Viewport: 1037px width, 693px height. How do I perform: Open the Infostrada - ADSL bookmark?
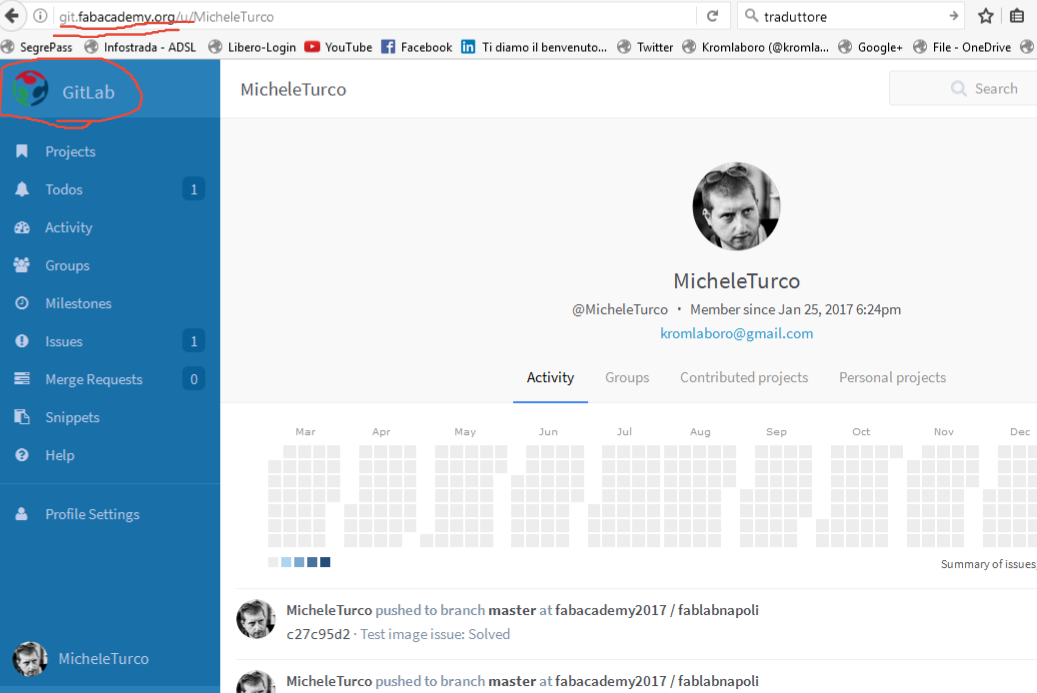point(140,47)
